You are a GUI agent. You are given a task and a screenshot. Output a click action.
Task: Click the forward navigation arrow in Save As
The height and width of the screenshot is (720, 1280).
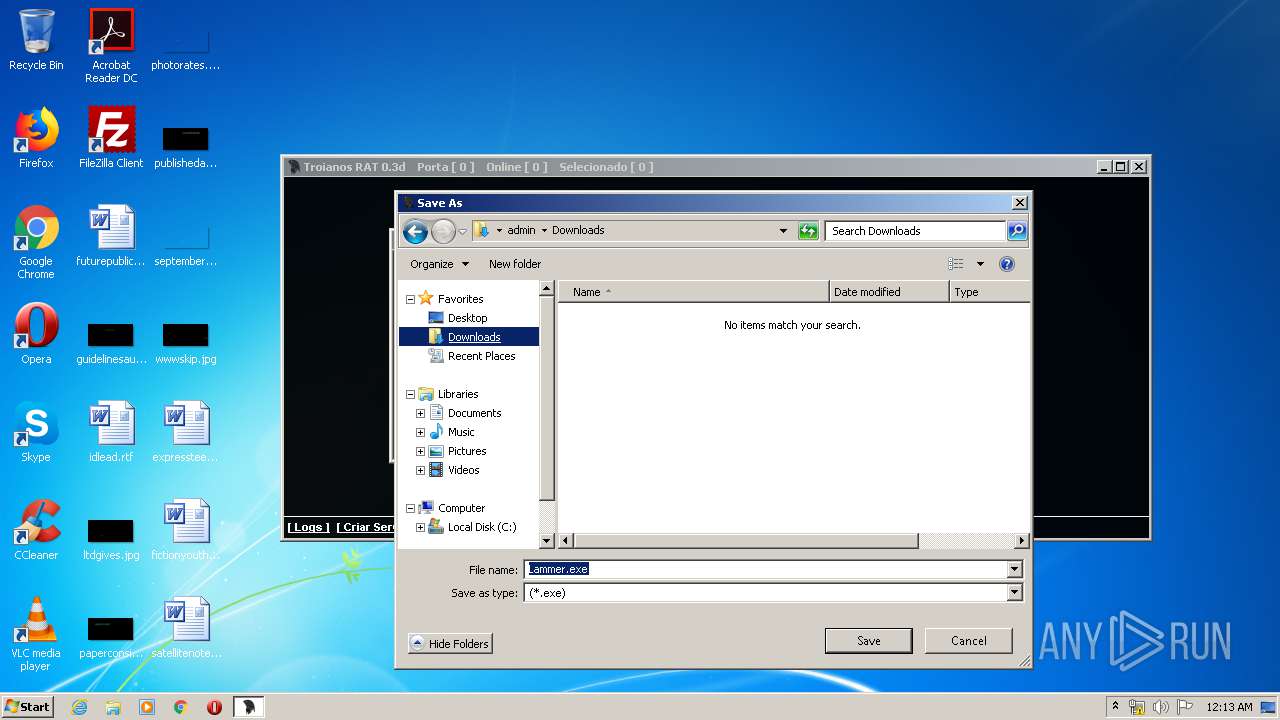click(x=443, y=231)
